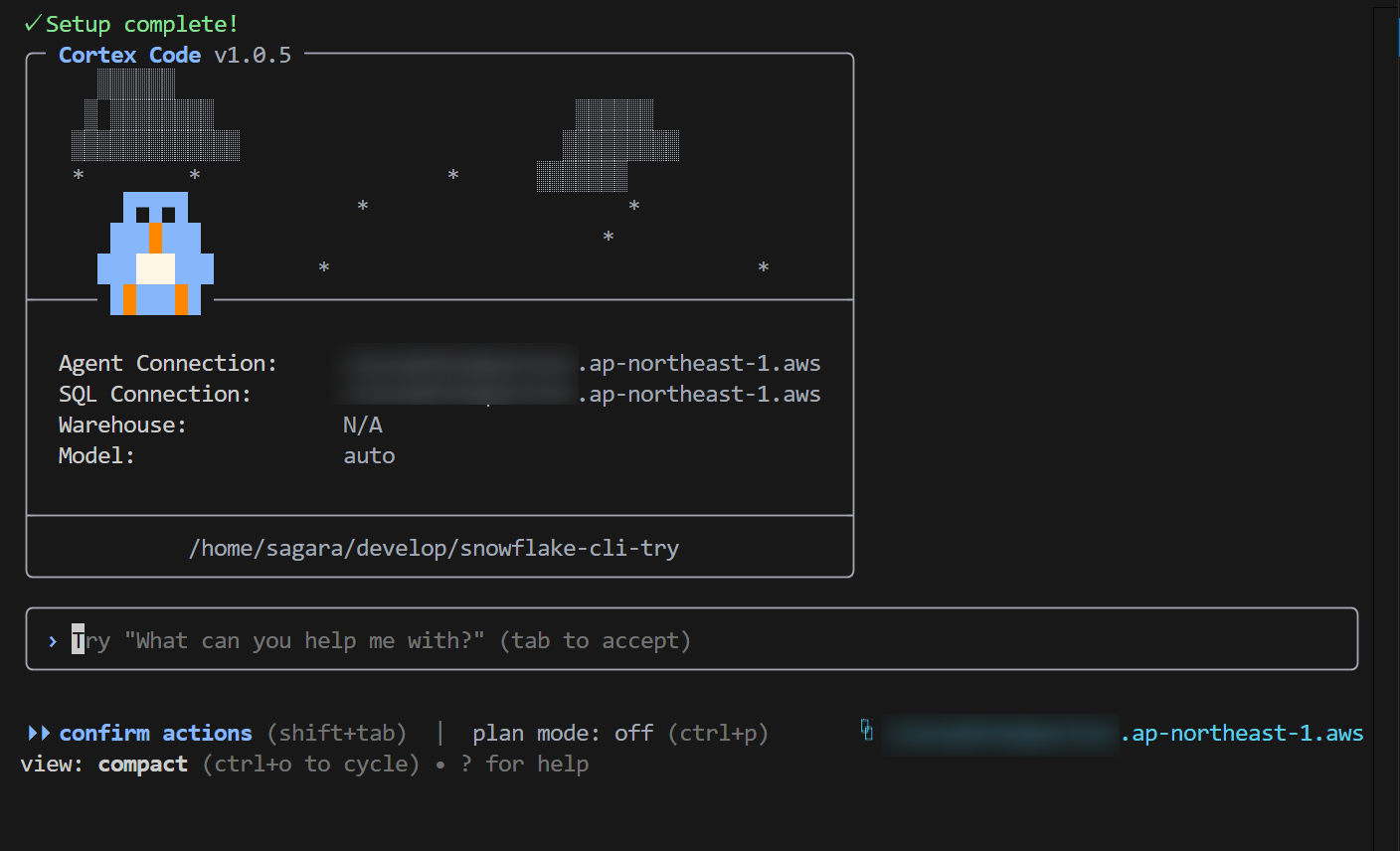Viewport: 1400px width, 851px height.
Task: Click the blue penguin mascot
Action: coord(155,254)
